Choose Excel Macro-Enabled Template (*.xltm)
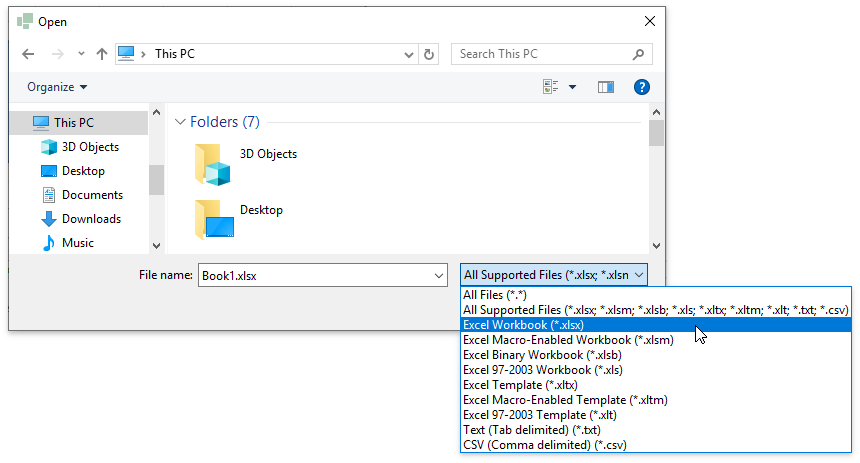The image size is (860, 463). click(656, 400)
